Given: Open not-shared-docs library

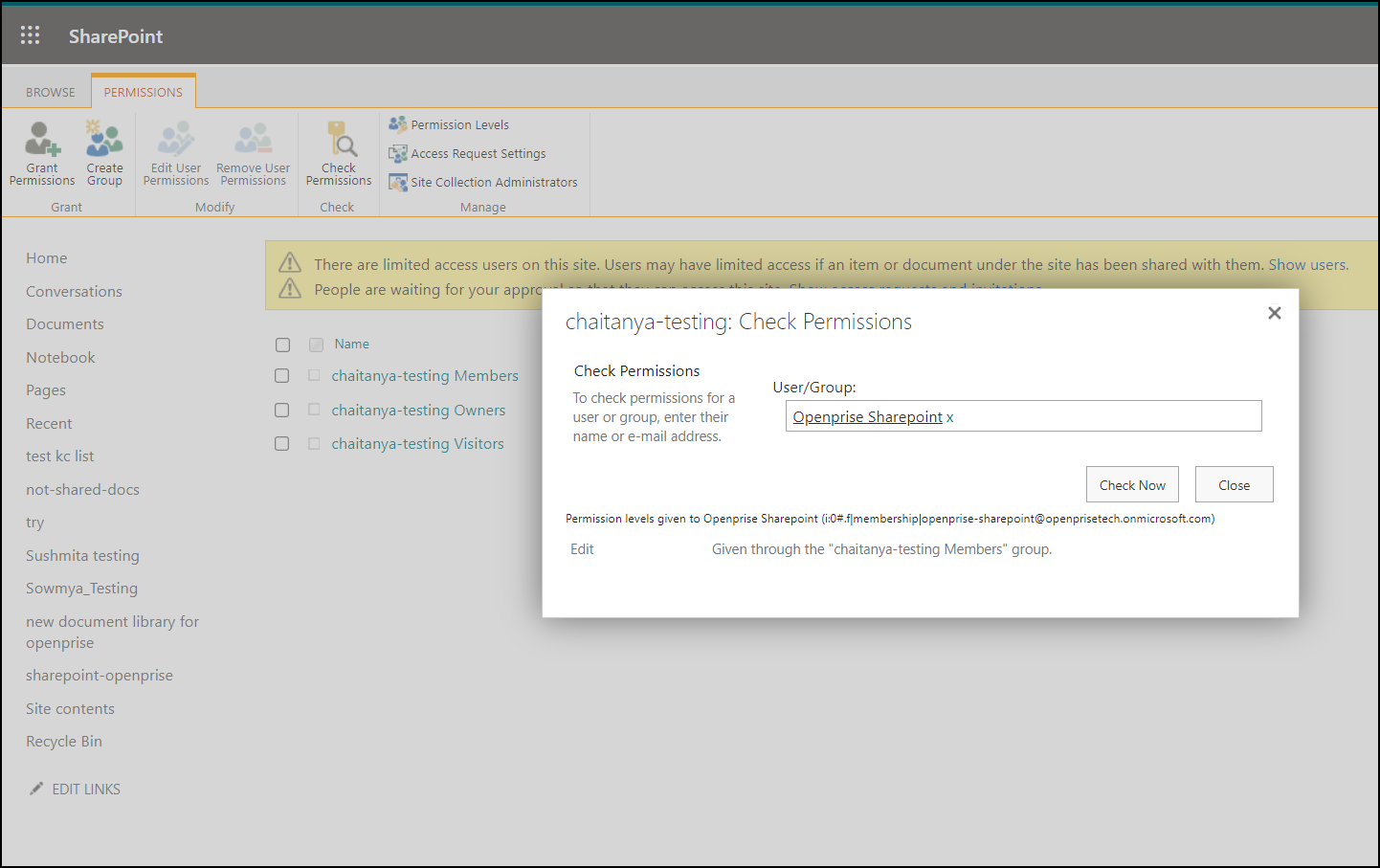Looking at the screenshot, I should coord(82,489).
